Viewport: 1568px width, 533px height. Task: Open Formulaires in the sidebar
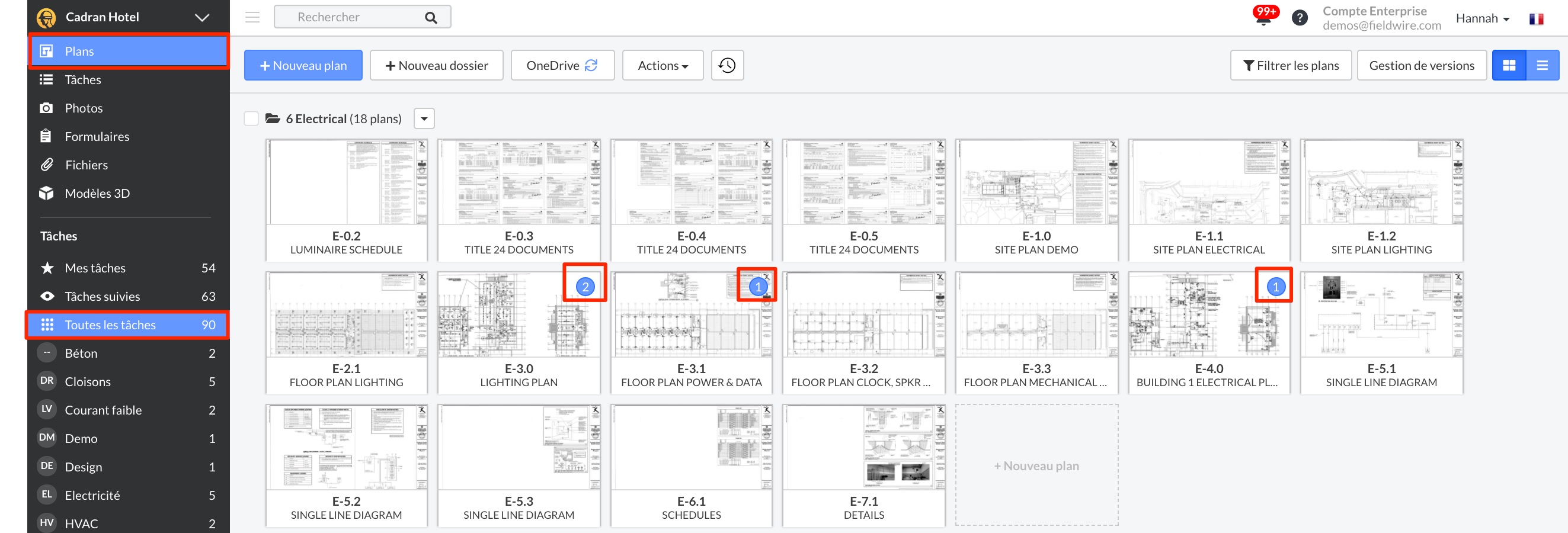pyautogui.click(x=129, y=136)
